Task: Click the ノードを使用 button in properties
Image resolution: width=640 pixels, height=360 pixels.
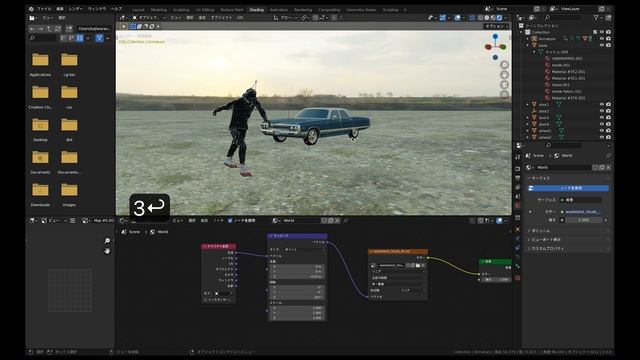Action: [x=569, y=188]
